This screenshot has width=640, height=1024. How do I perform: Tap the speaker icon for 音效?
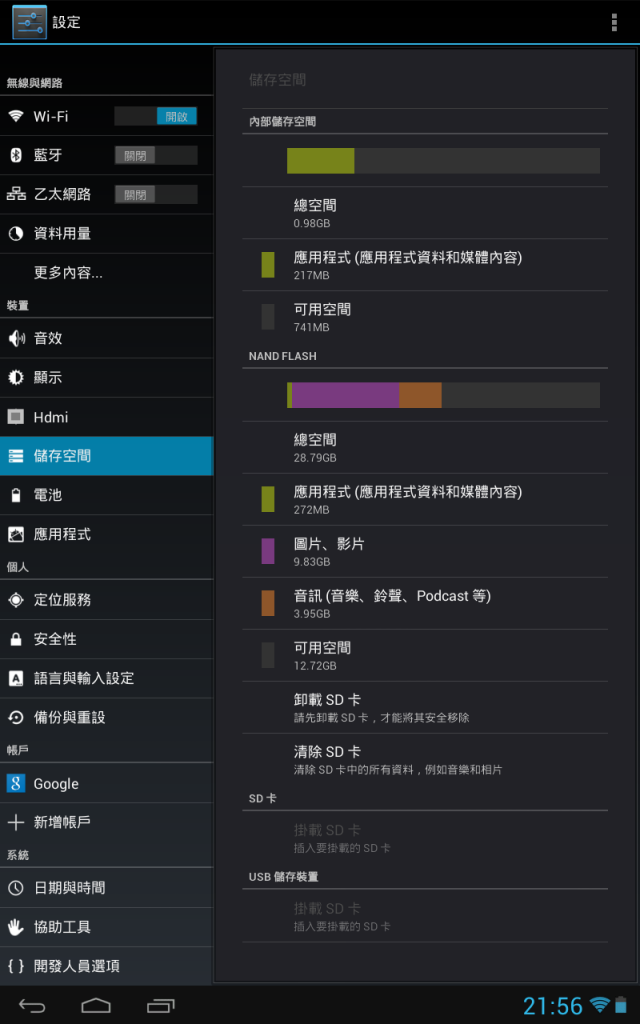16,338
